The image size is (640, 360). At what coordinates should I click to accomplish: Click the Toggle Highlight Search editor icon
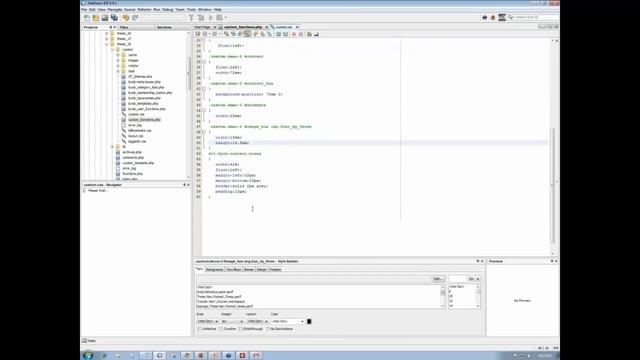[247, 34]
